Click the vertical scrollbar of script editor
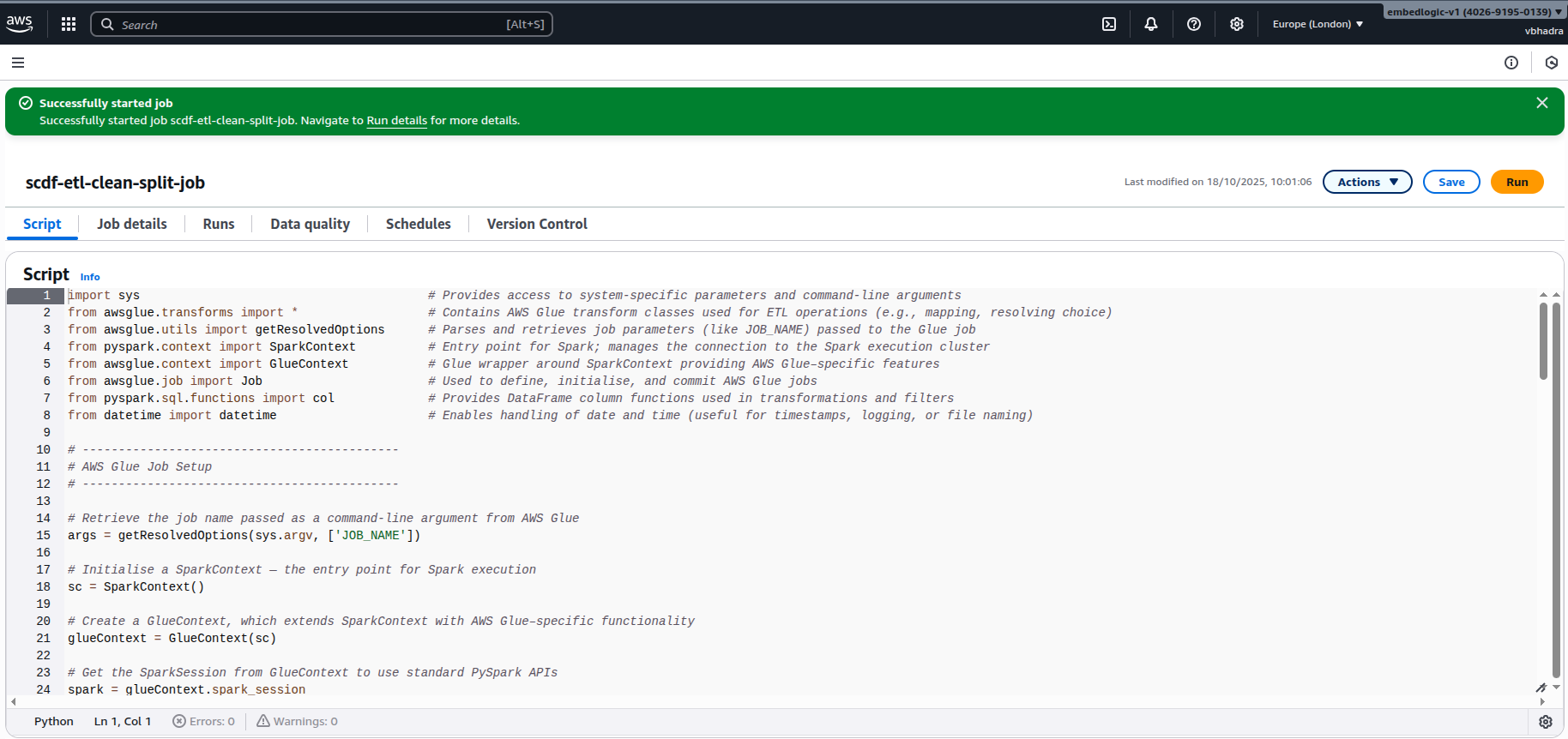 point(1543,343)
